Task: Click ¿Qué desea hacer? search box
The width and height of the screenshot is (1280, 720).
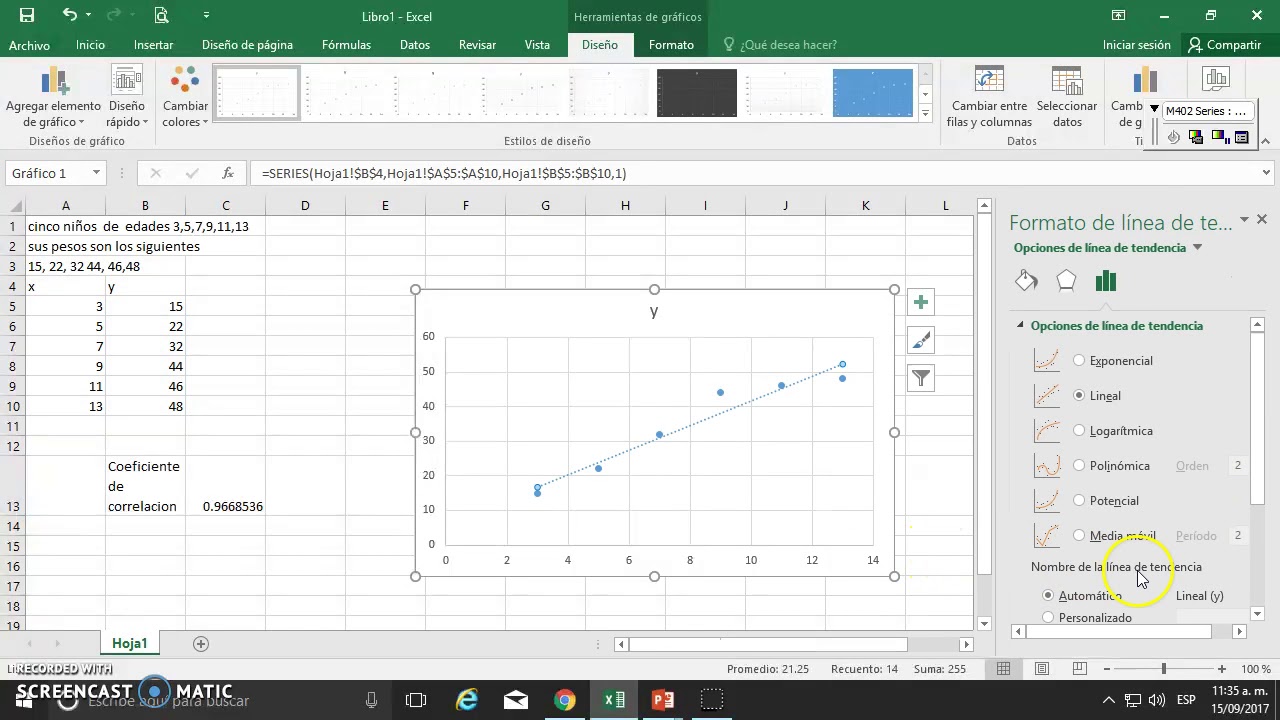Action: [779, 45]
